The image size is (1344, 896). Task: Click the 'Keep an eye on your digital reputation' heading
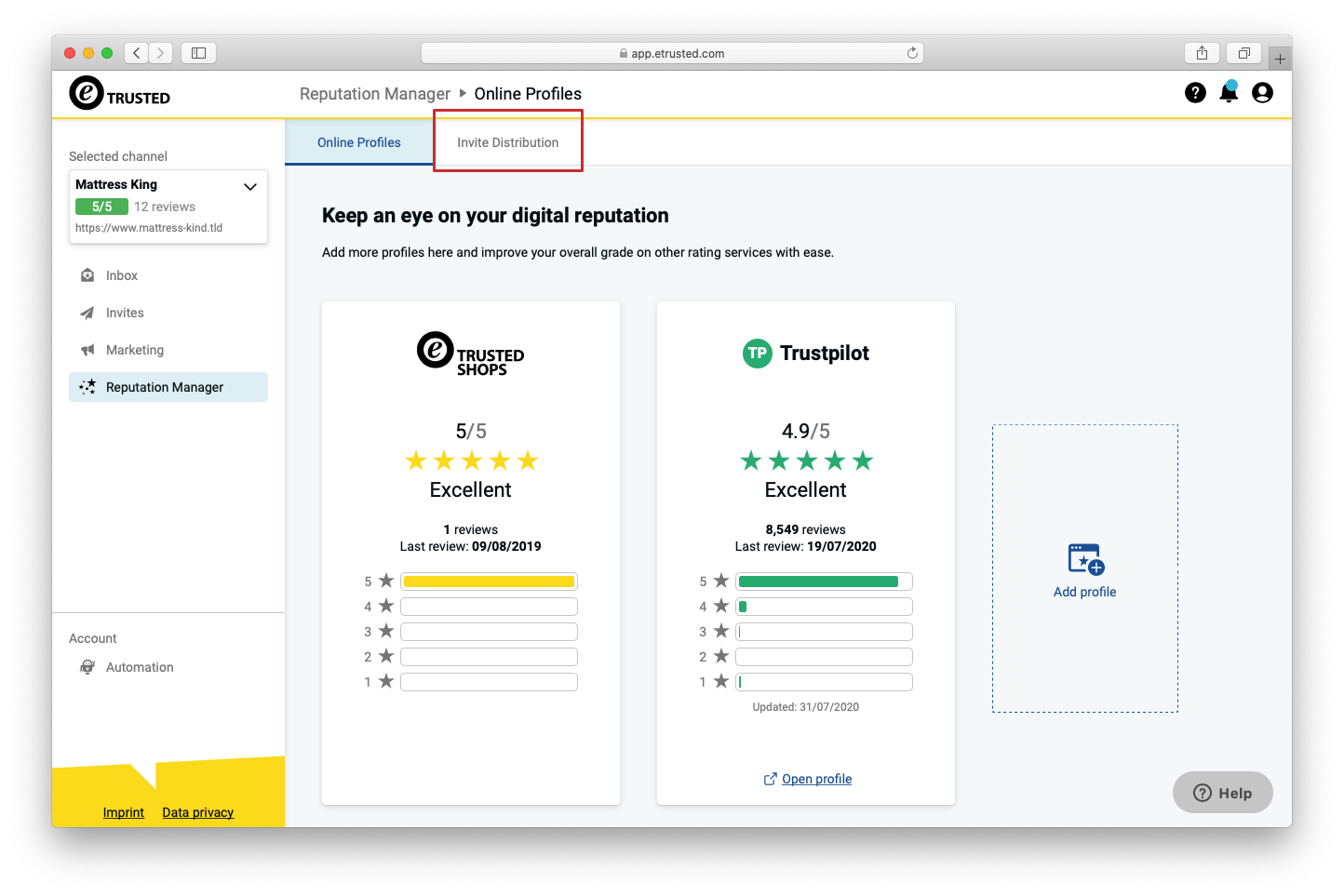(495, 216)
